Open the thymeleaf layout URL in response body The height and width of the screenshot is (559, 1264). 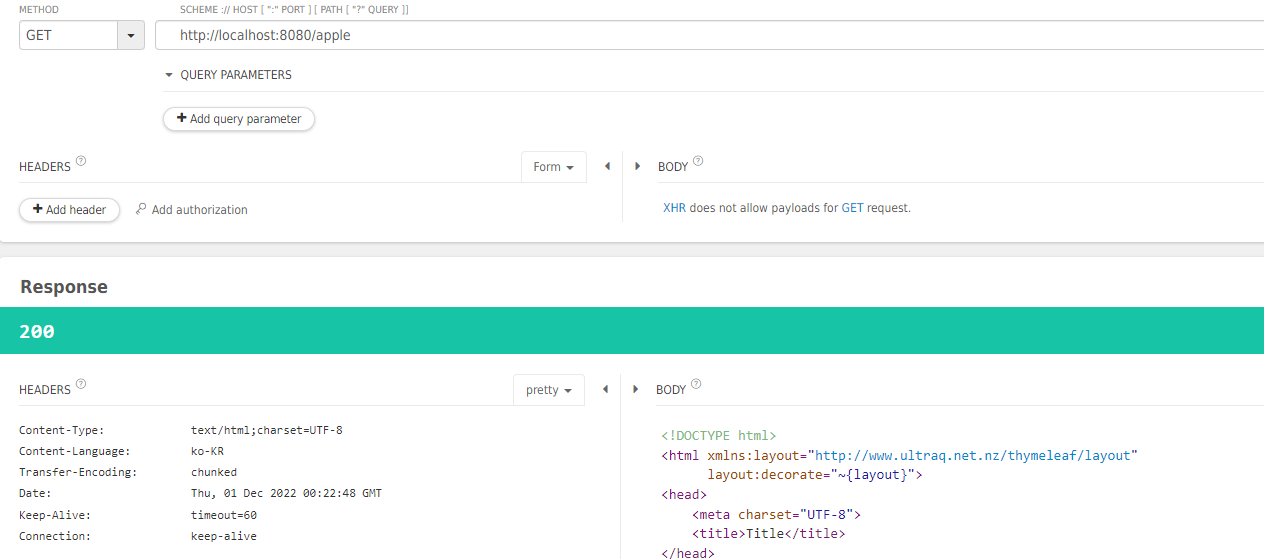(973, 455)
